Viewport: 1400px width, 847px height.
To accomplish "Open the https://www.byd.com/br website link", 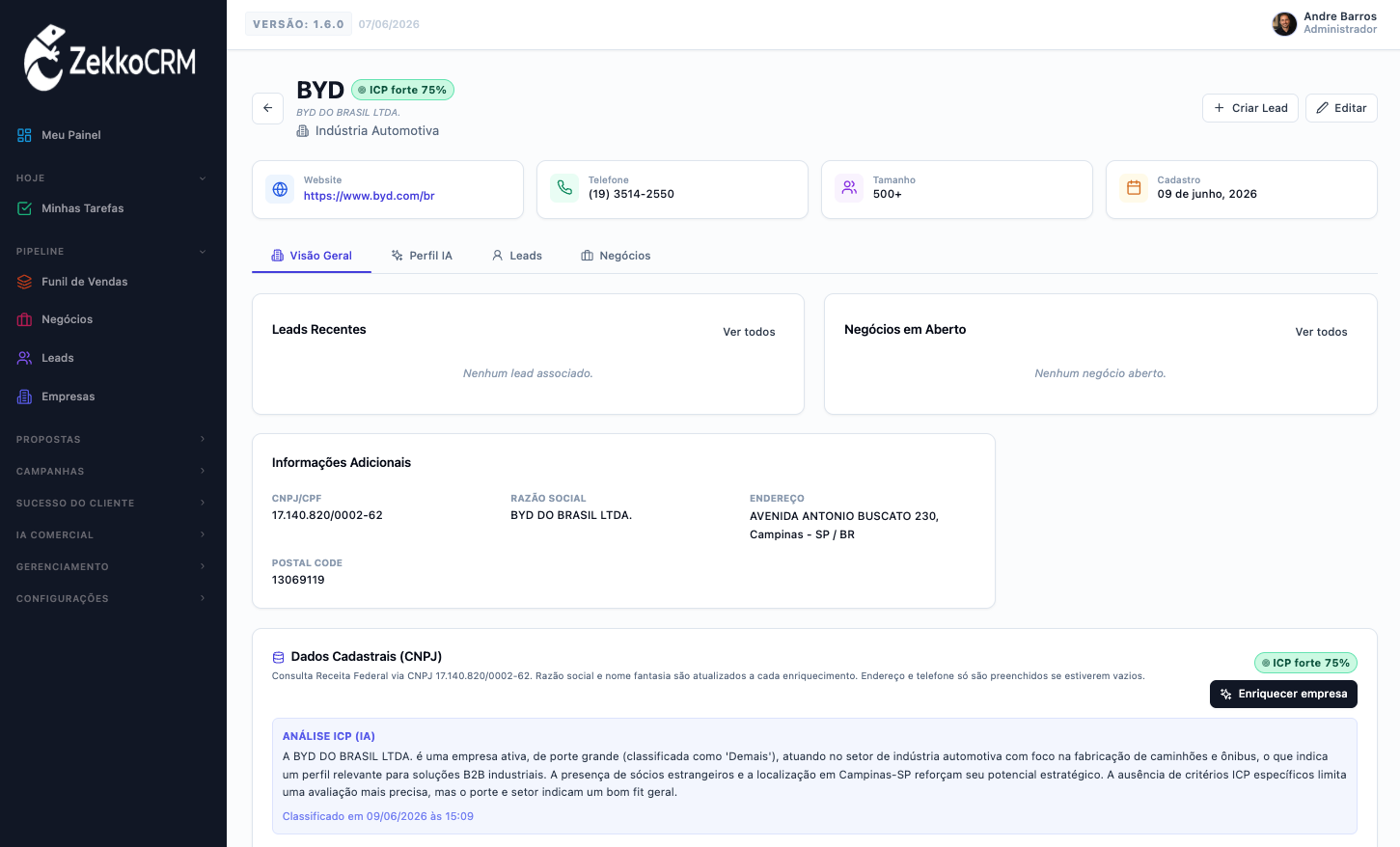I will click(369, 196).
